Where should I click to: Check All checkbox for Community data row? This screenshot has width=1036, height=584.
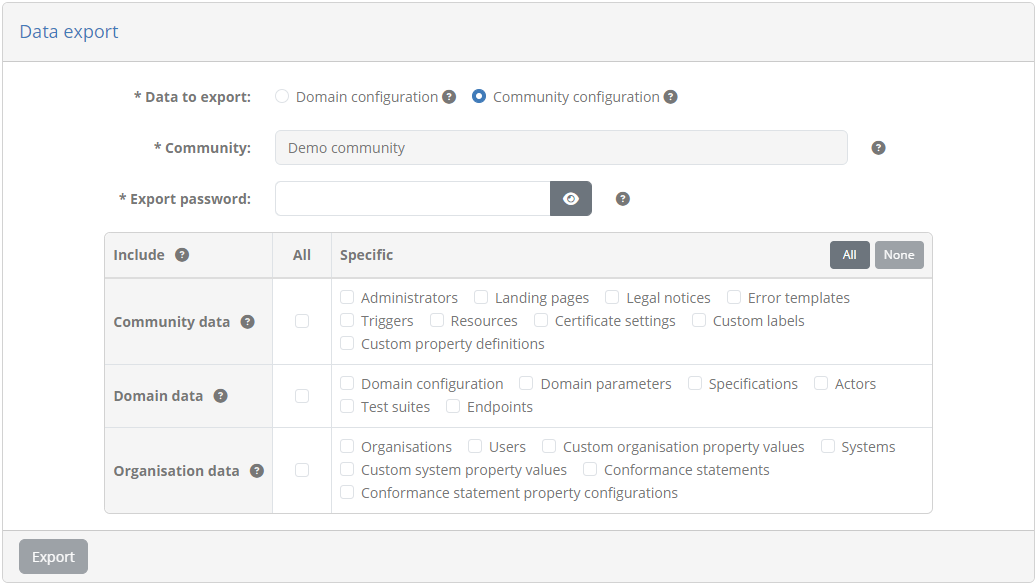click(302, 321)
